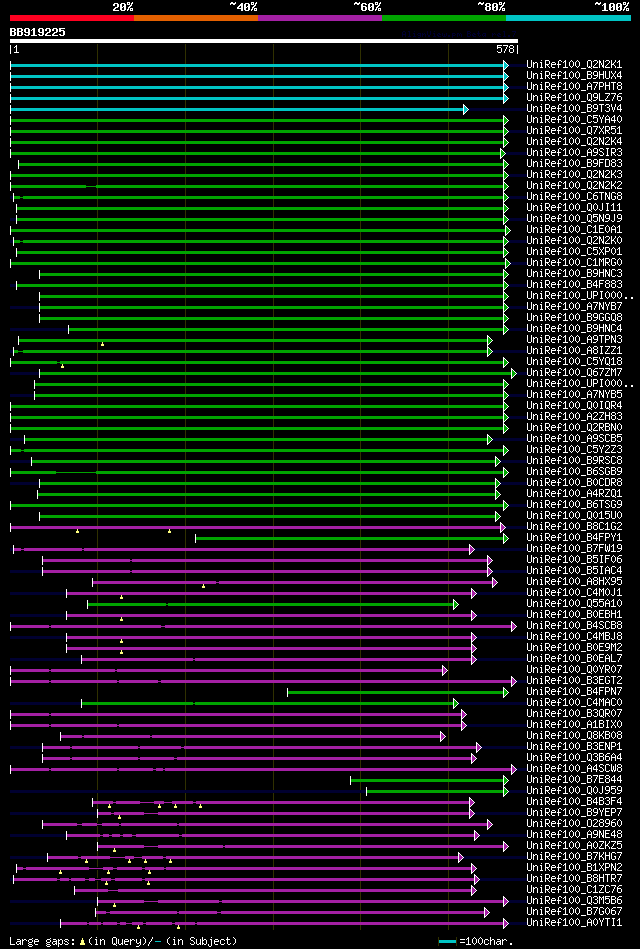Screen dimensions: 640x949
Task: Click the orange ~40% identity legend segment
Action: [196, 18]
